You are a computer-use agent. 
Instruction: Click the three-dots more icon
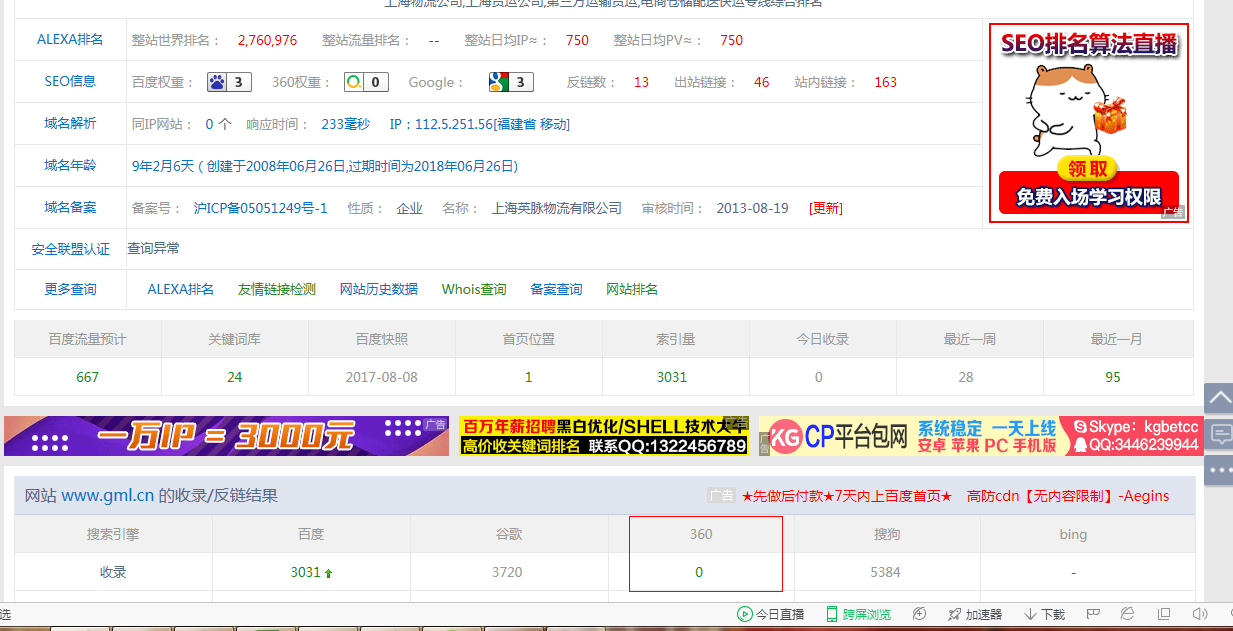1220,470
